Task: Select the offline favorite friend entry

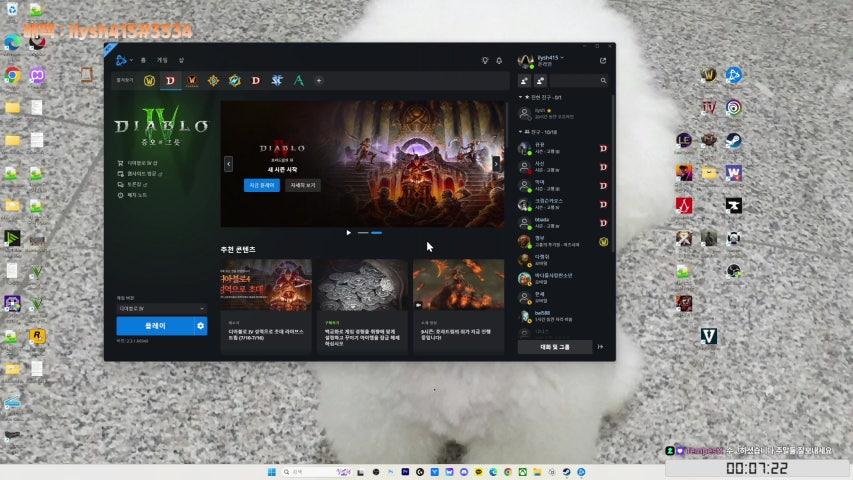Action: 563,114
